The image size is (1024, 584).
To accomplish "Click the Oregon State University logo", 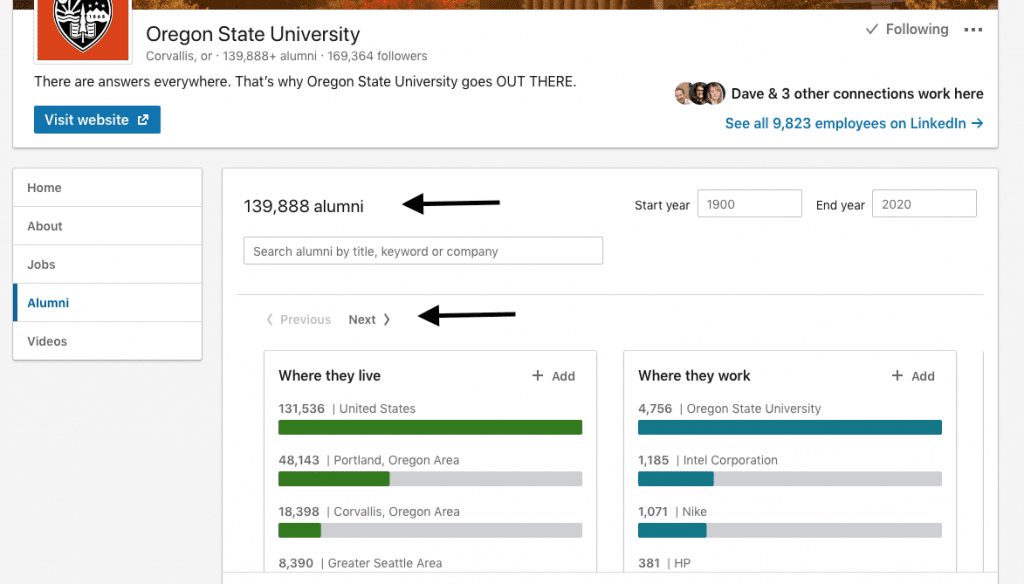I will pos(83,29).
